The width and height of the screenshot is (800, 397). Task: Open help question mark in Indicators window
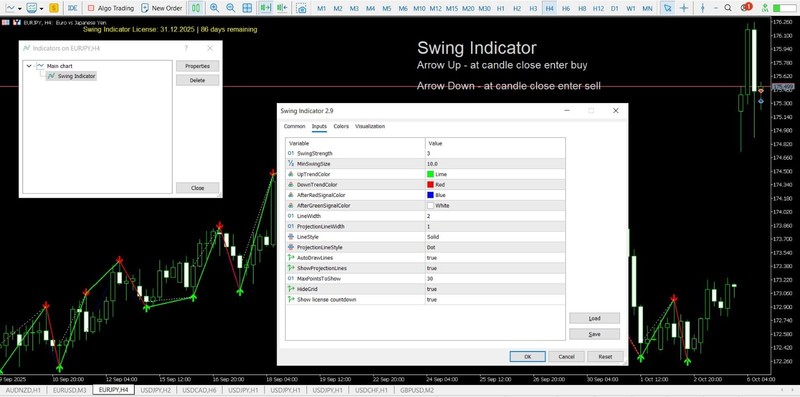[x=186, y=48]
